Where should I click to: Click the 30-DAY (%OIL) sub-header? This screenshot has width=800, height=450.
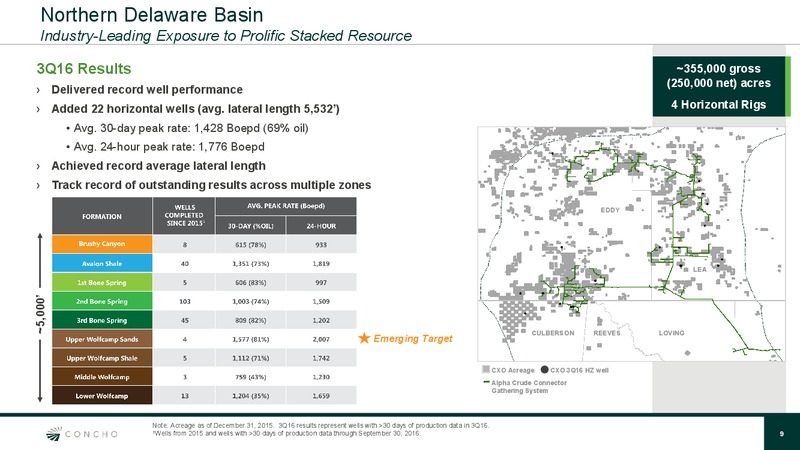[x=251, y=226]
